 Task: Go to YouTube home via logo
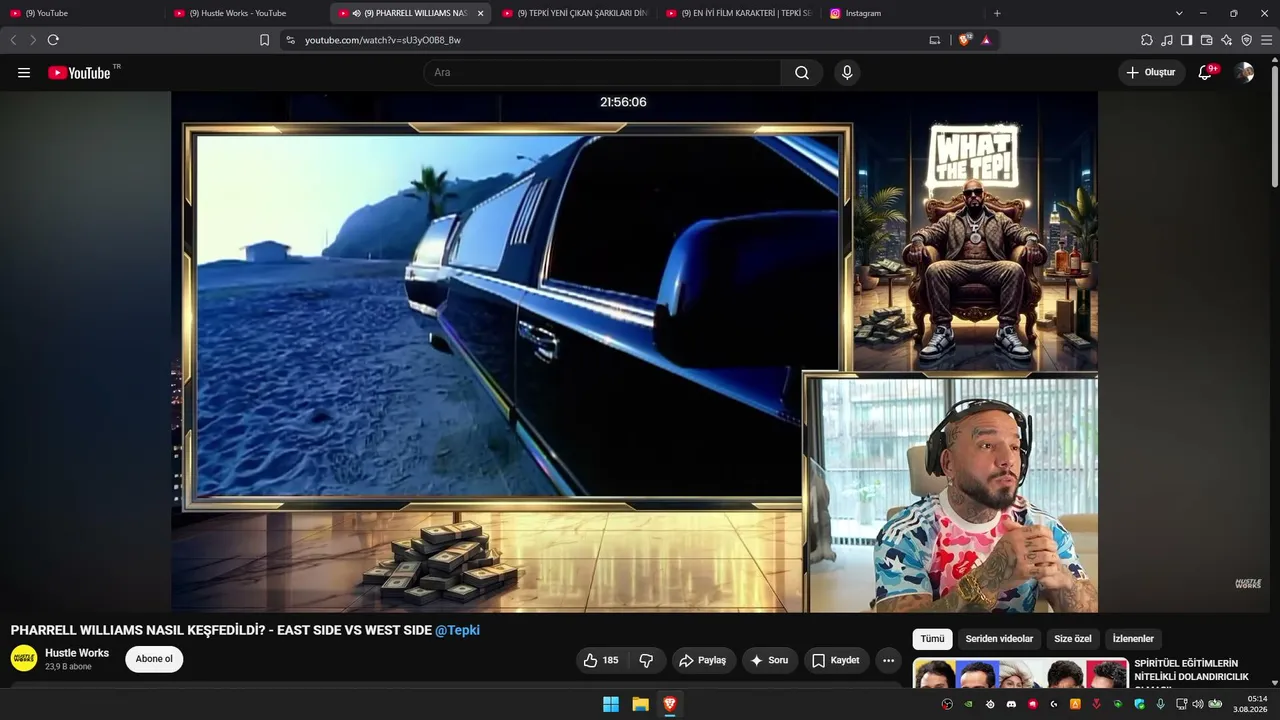point(79,73)
